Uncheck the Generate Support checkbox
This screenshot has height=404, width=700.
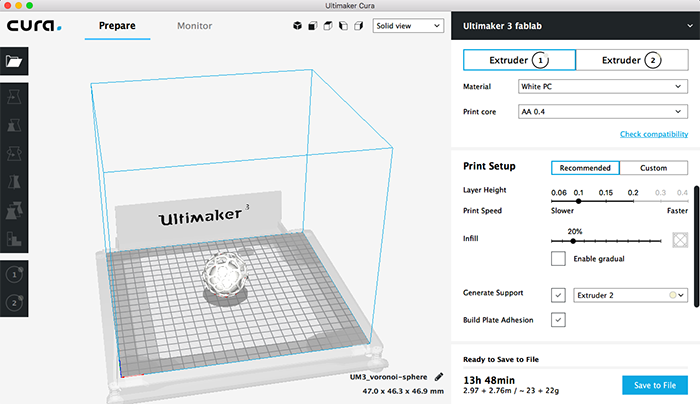point(558,295)
